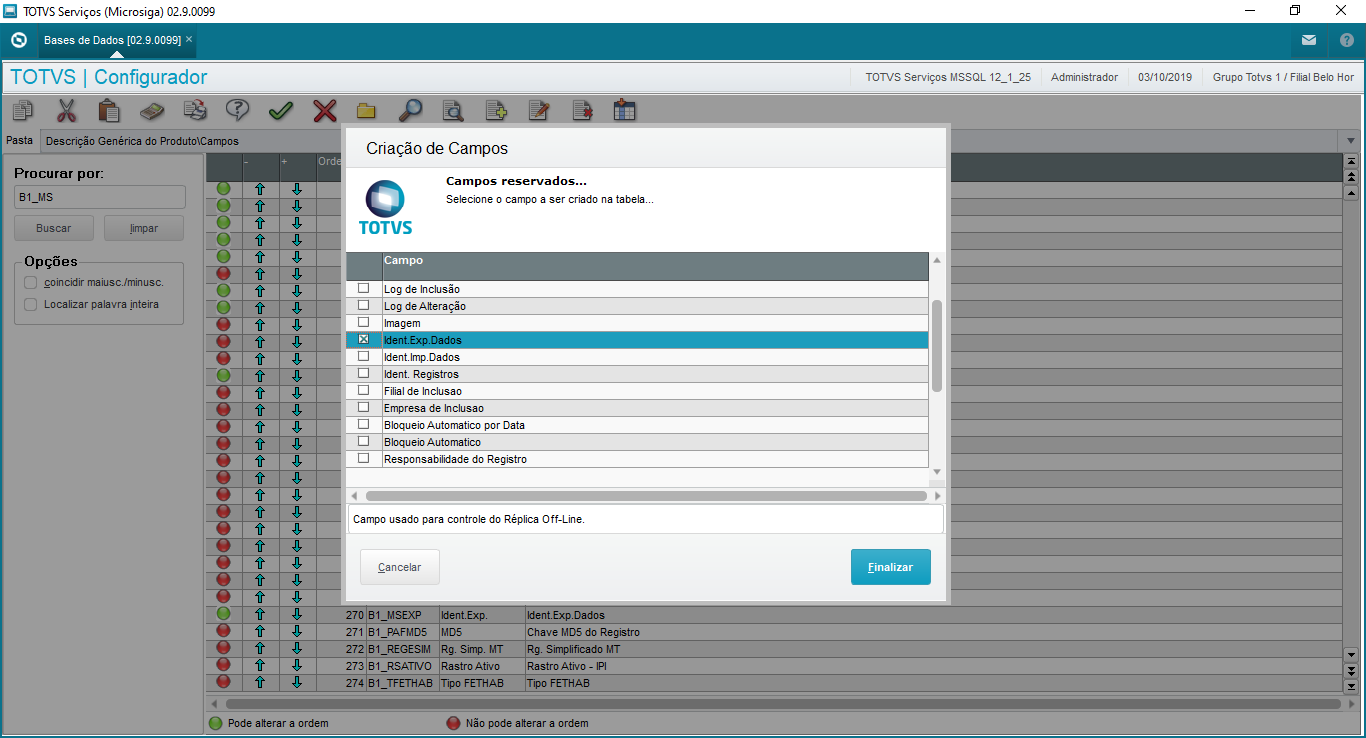Click the document-with-magnifier view icon
This screenshot has width=1366, height=738.
453,110
